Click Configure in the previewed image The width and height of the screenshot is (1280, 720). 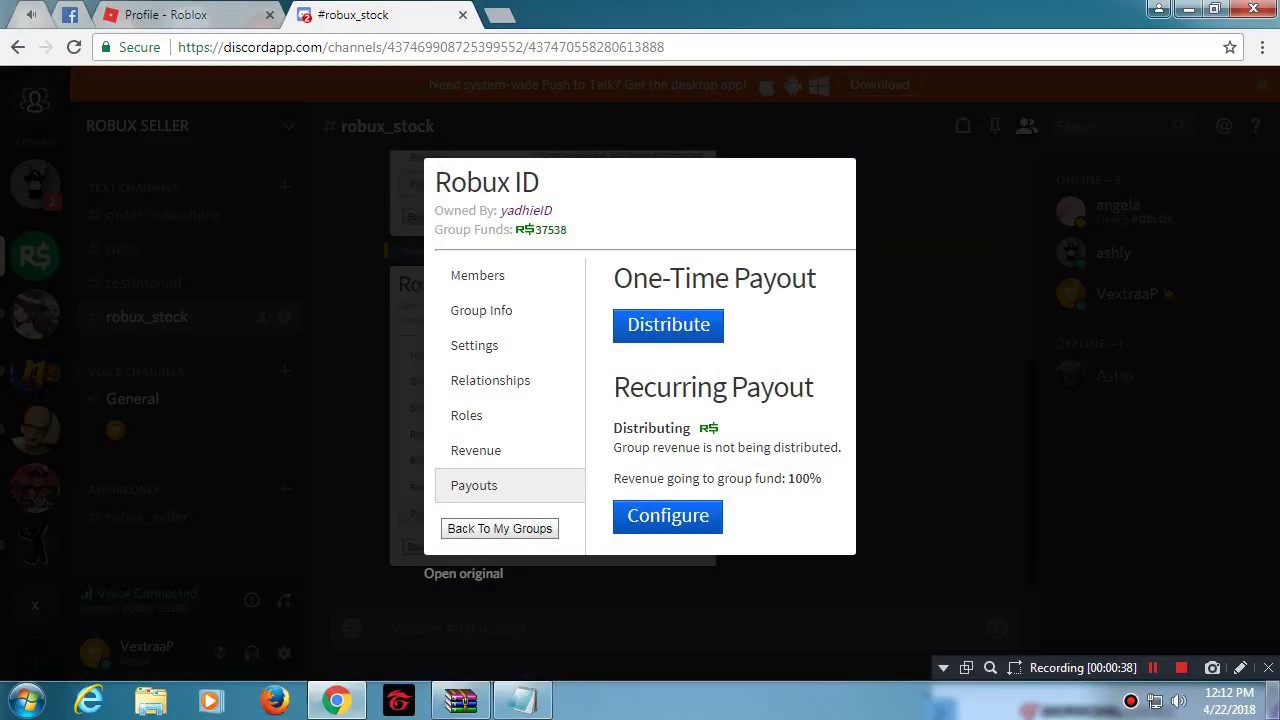[668, 516]
